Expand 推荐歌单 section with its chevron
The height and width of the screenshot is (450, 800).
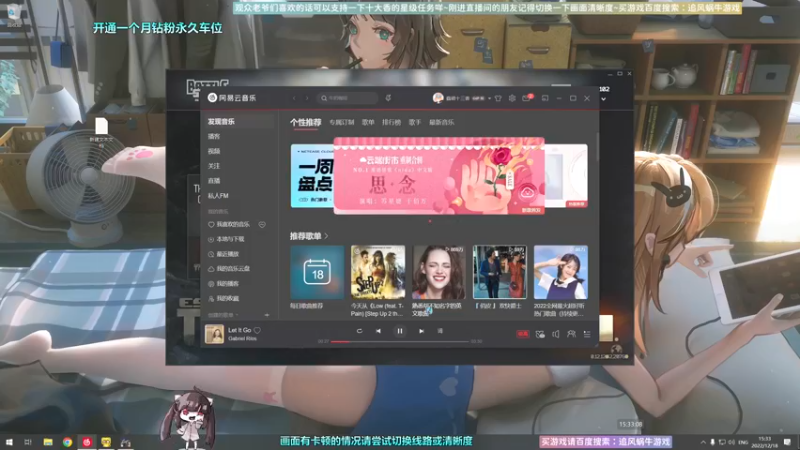tap(326, 236)
